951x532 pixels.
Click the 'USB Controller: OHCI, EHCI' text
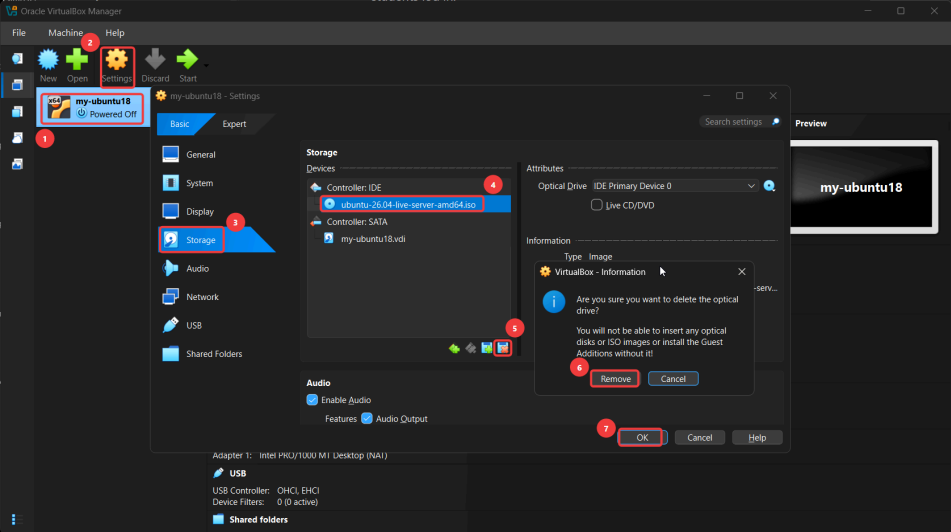tap(266, 491)
